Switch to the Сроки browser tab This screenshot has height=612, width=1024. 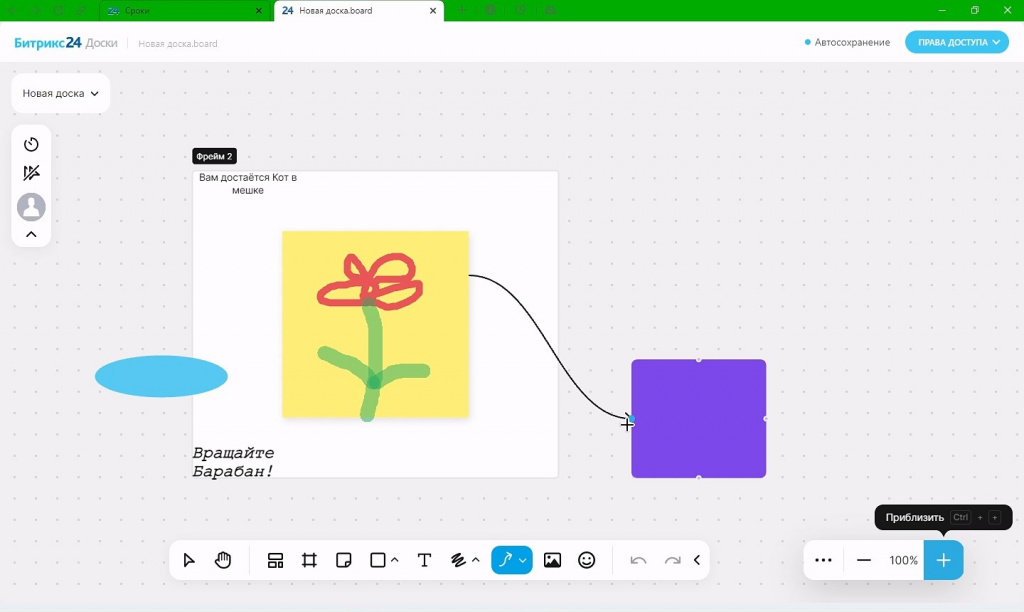click(x=185, y=10)
